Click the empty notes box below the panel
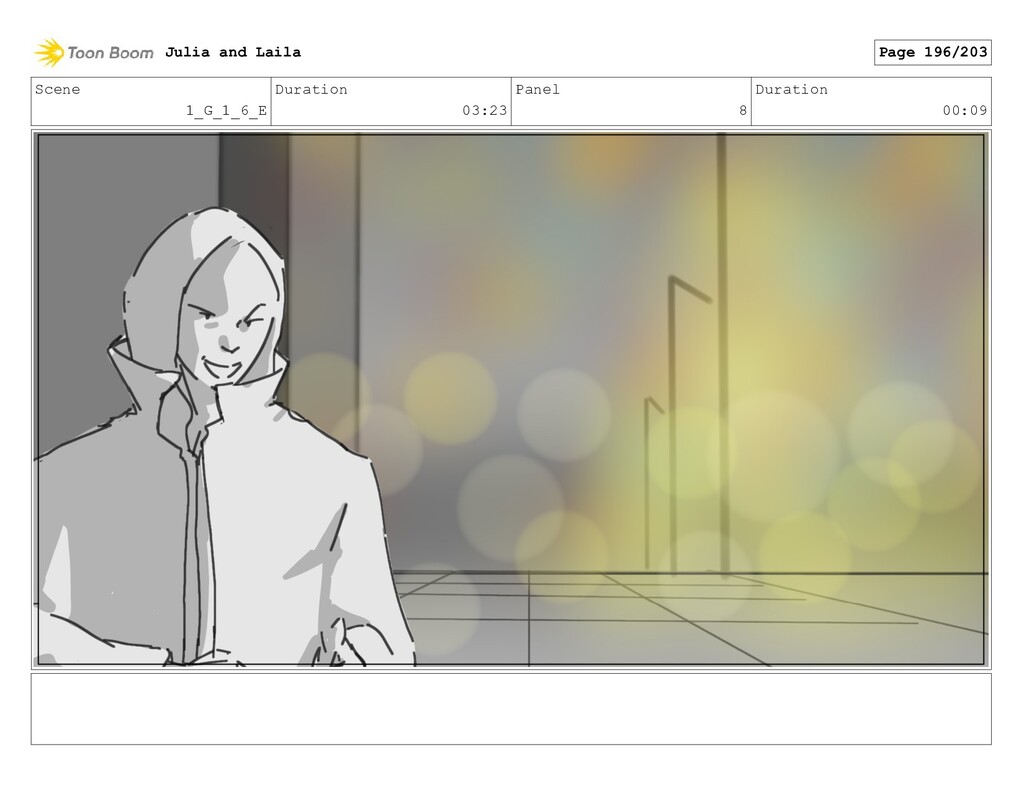 tap(511, 709)
